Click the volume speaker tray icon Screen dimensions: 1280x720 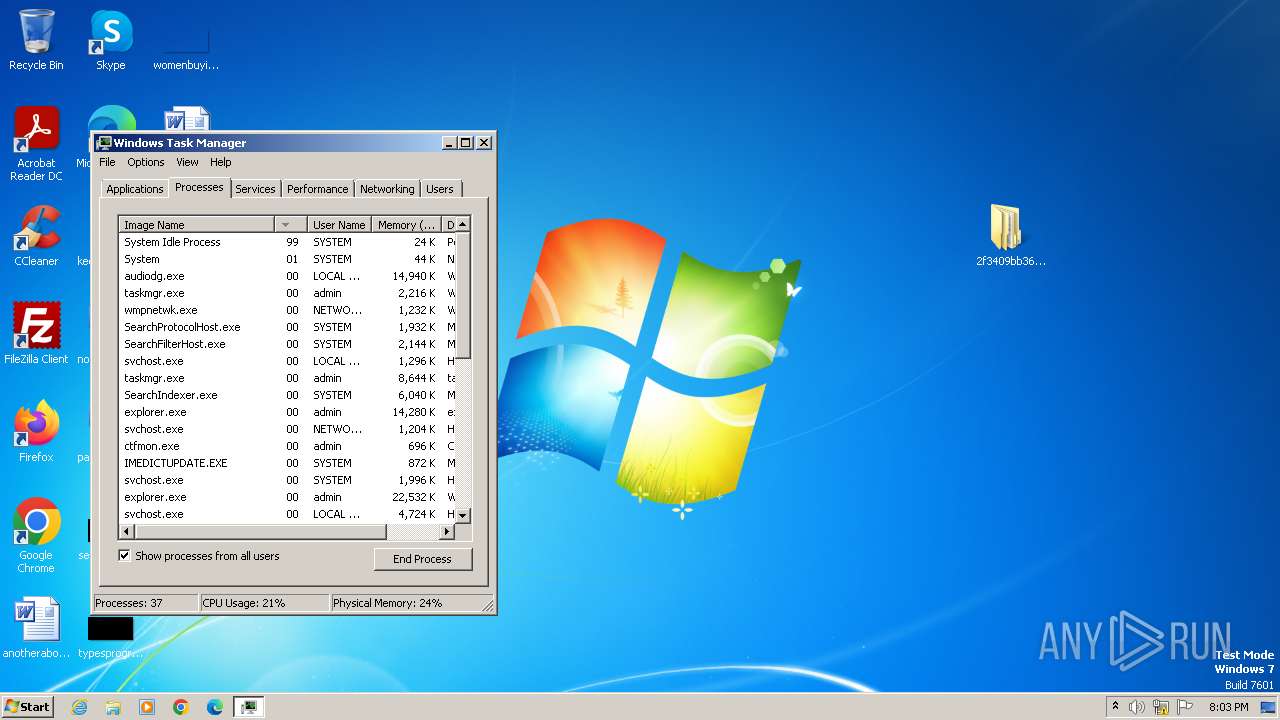pos(1137,707)
